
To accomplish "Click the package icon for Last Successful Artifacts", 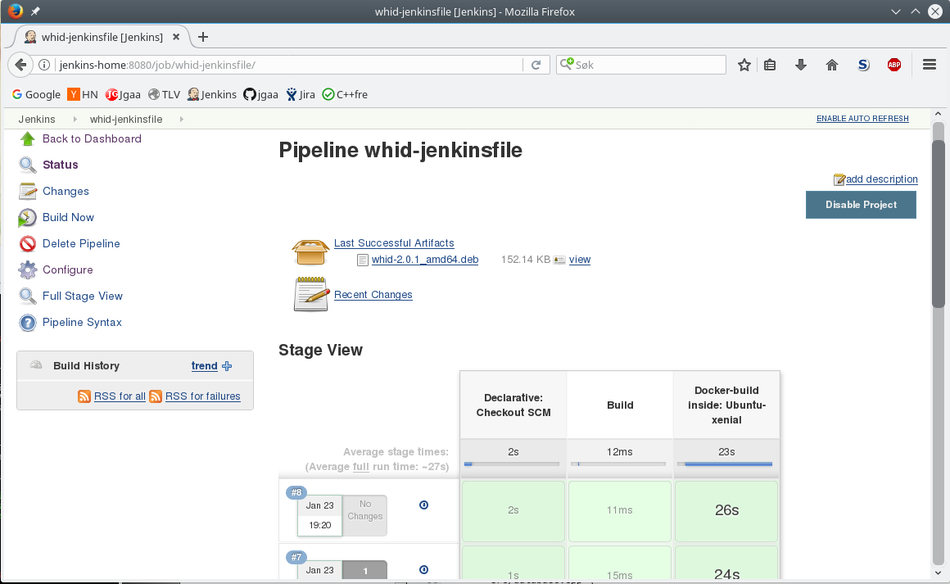I will [310, 250].
